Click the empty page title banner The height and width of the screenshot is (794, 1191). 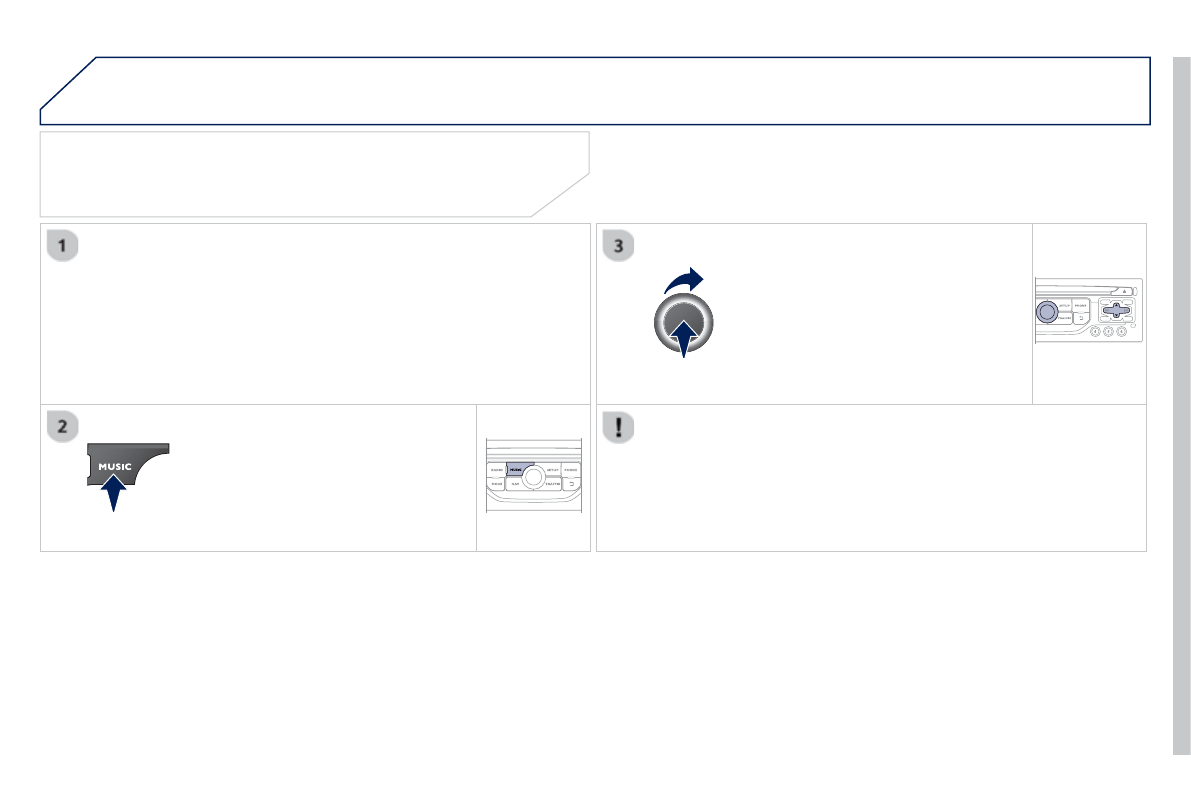[596, 90]
